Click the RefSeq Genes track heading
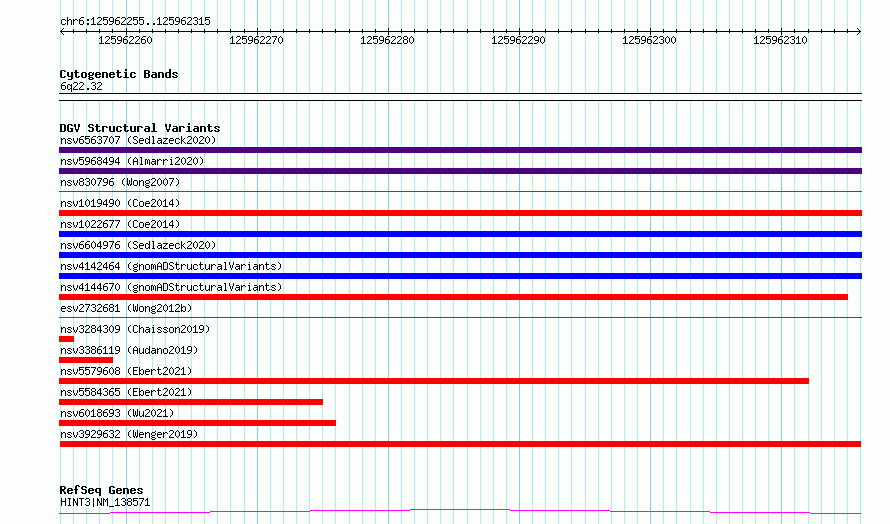890x524 pixels. (101, 489)
